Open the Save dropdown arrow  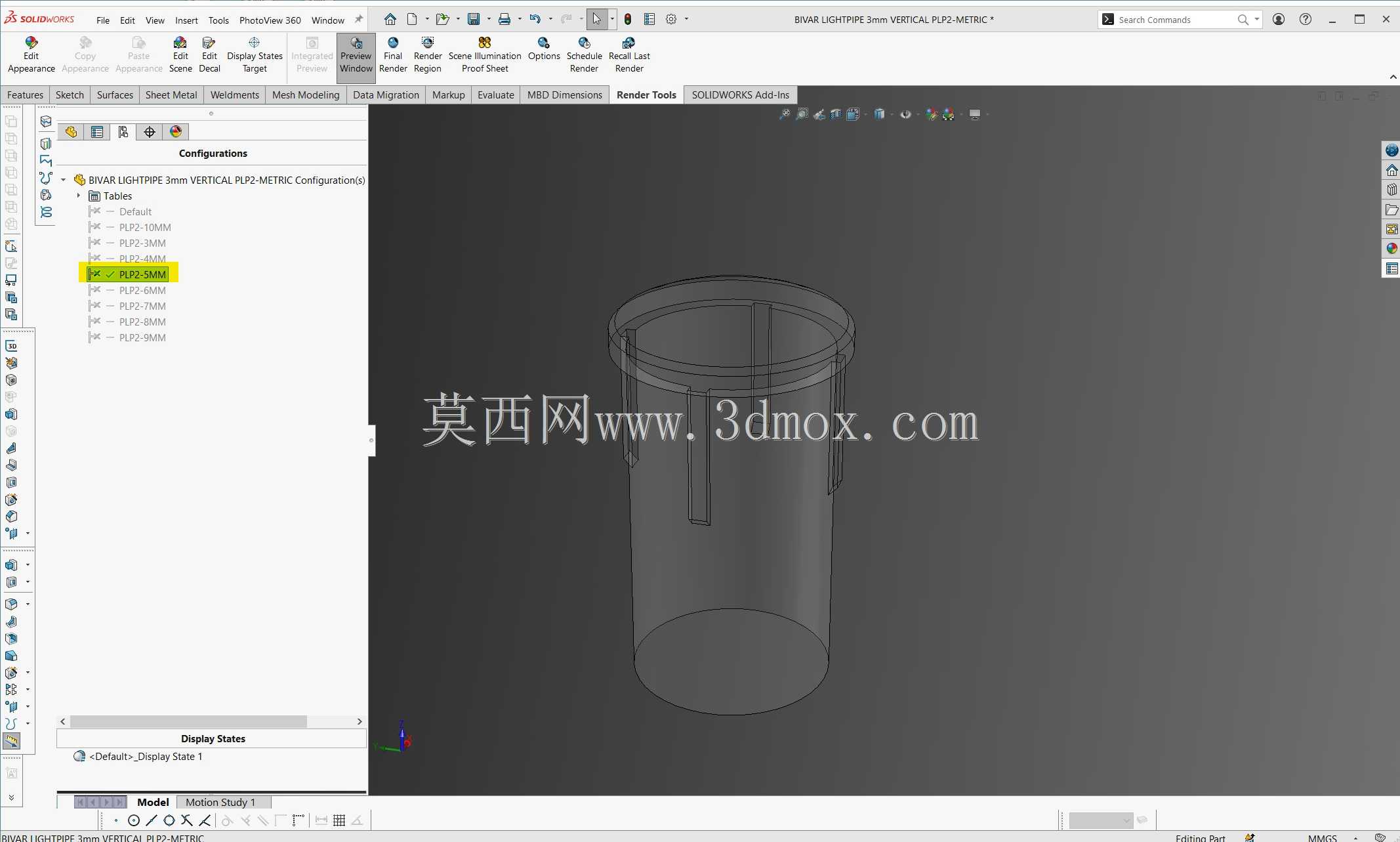(489, 19)
